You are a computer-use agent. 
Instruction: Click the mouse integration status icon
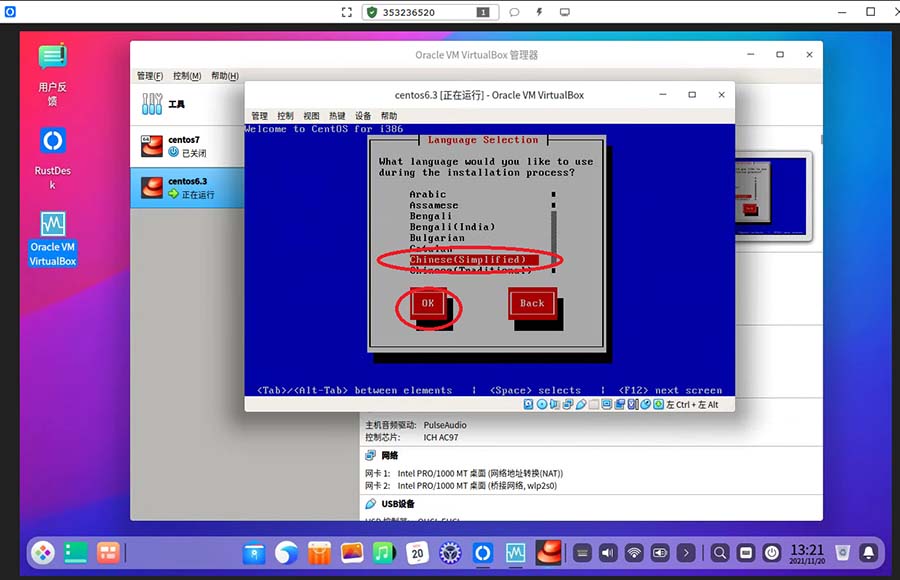point(645,404)
